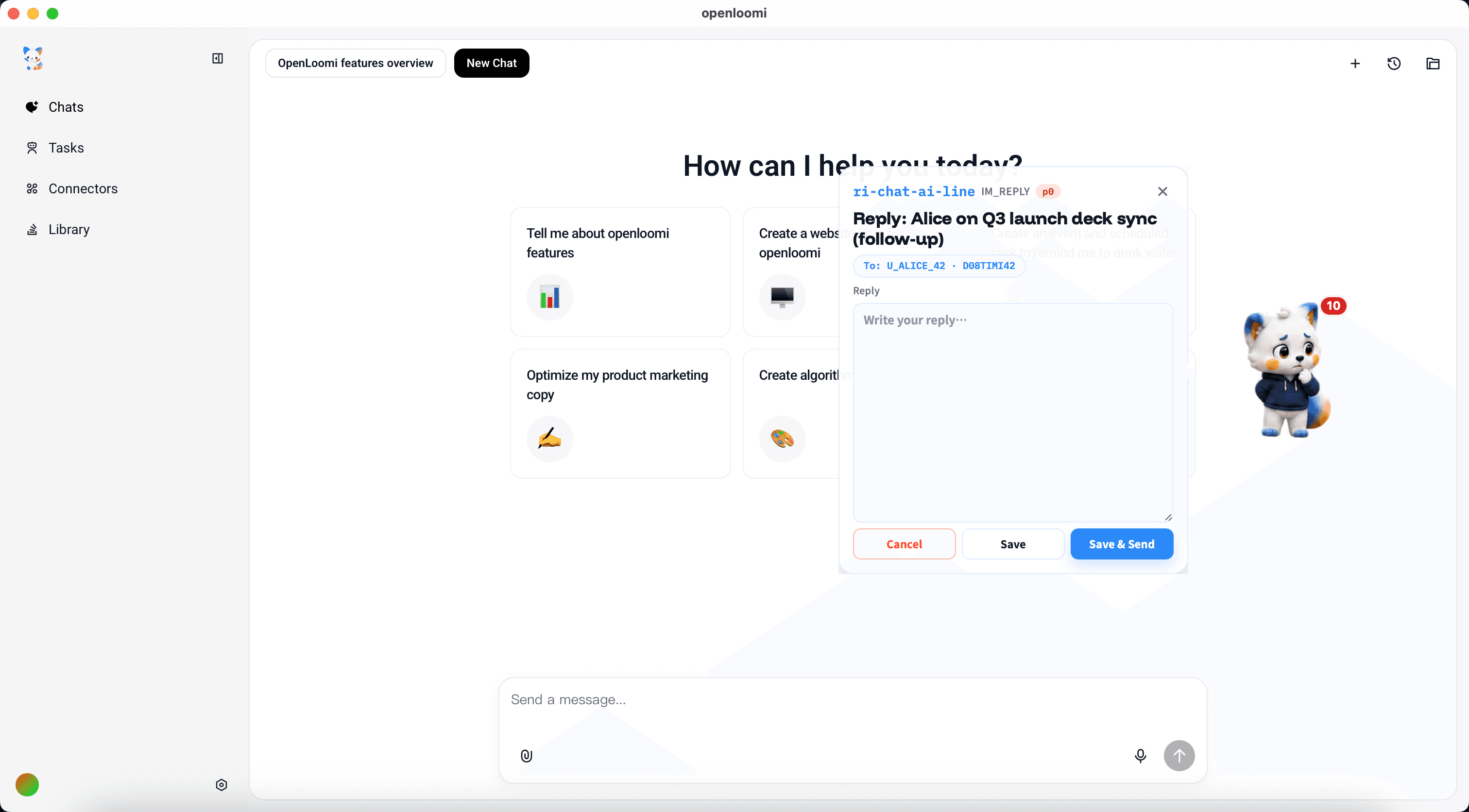Open chat history clock icon
The image size is (1469, 812).
pyautogui.click(x=1394, y=63)
